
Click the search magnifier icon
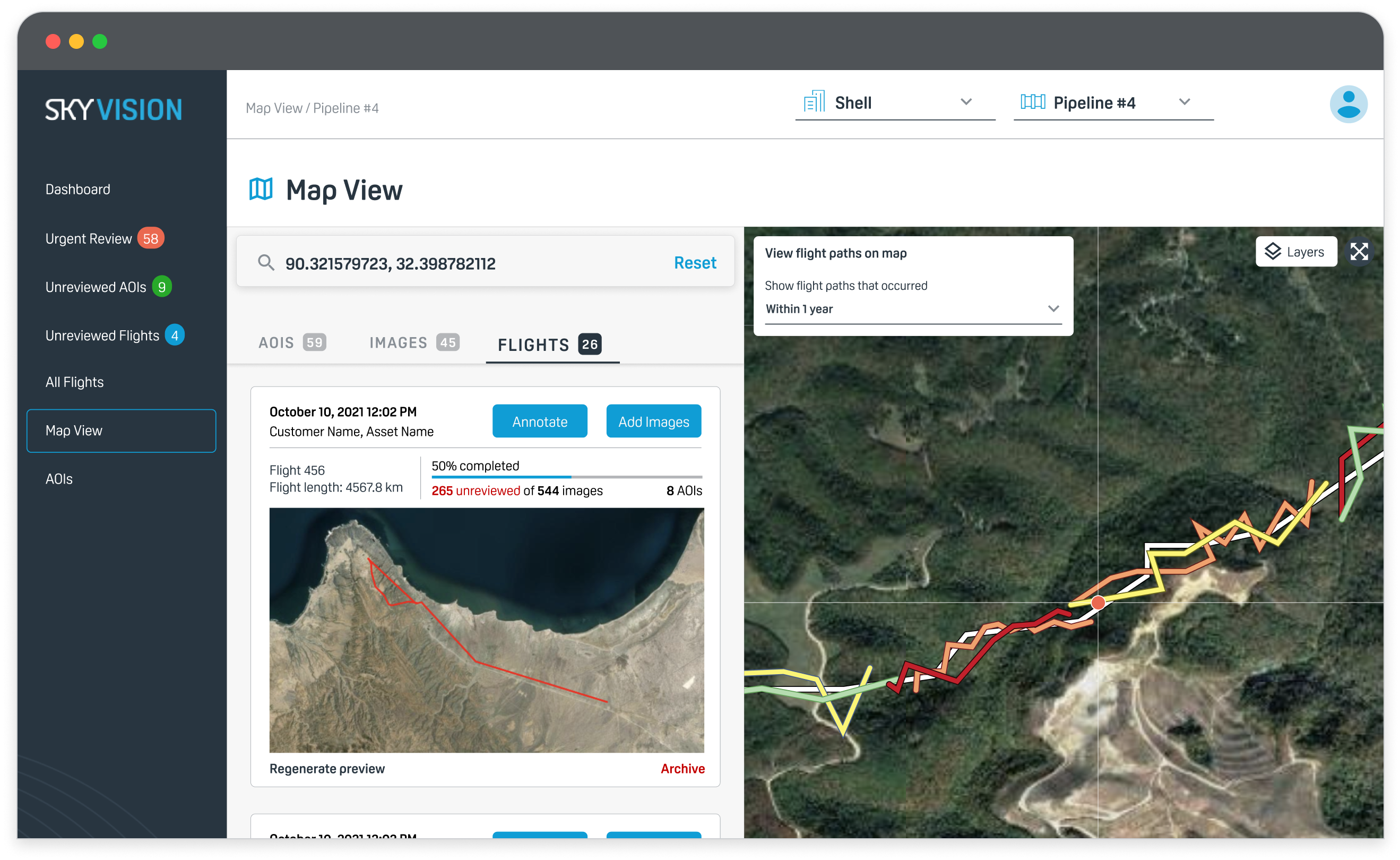[265, 262]
